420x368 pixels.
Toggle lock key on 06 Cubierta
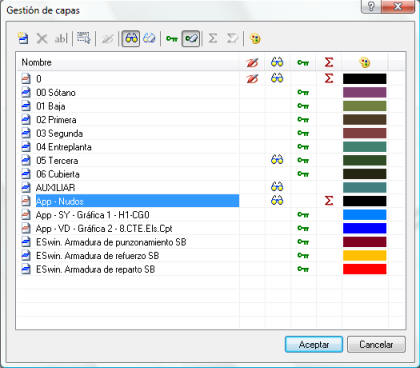303,174
